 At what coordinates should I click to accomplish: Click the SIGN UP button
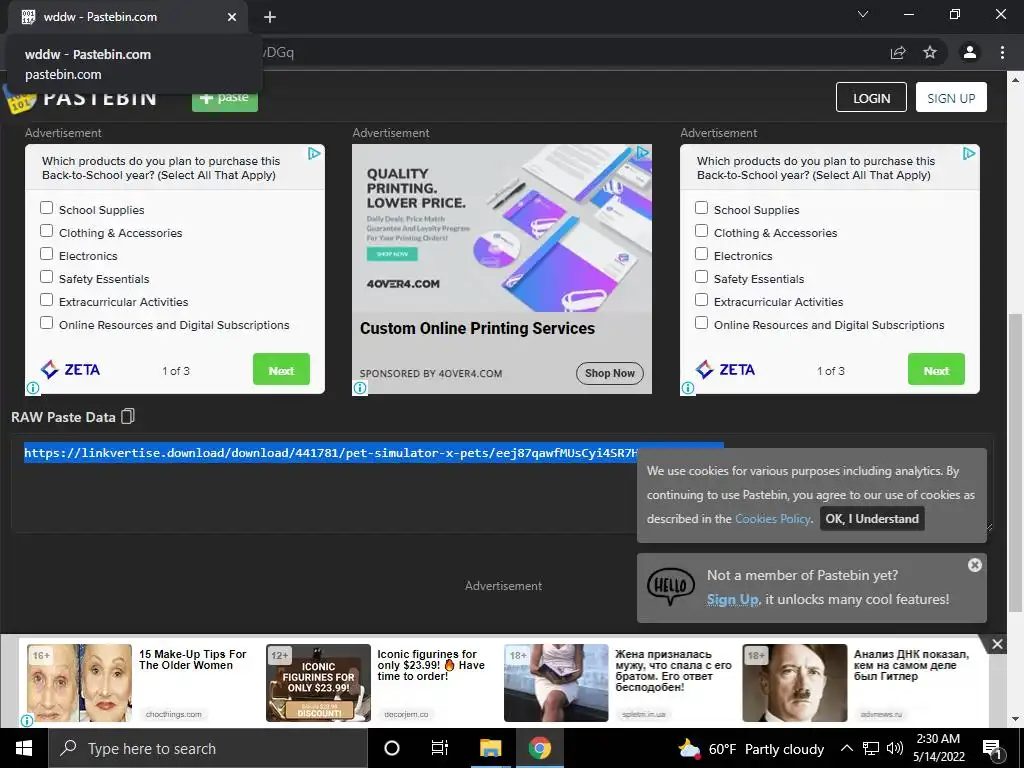pos(951,97)
